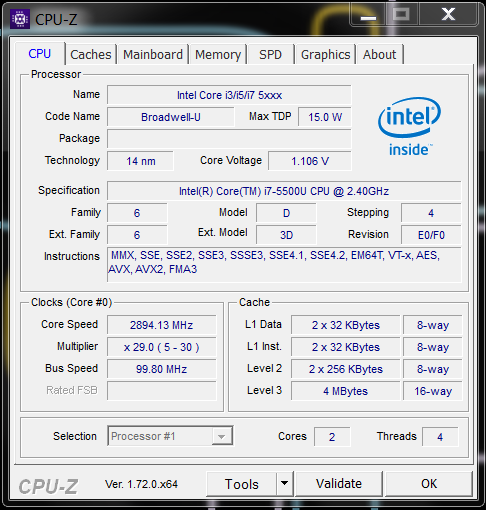This screenshot has width=486, height=510.
Task: Select the SPD tab
Action: [270, 54]
